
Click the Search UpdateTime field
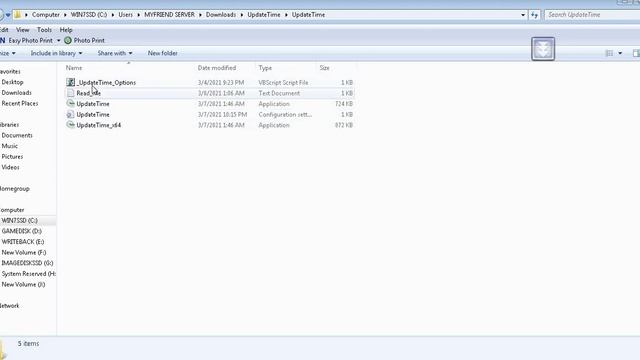[592, 15]
